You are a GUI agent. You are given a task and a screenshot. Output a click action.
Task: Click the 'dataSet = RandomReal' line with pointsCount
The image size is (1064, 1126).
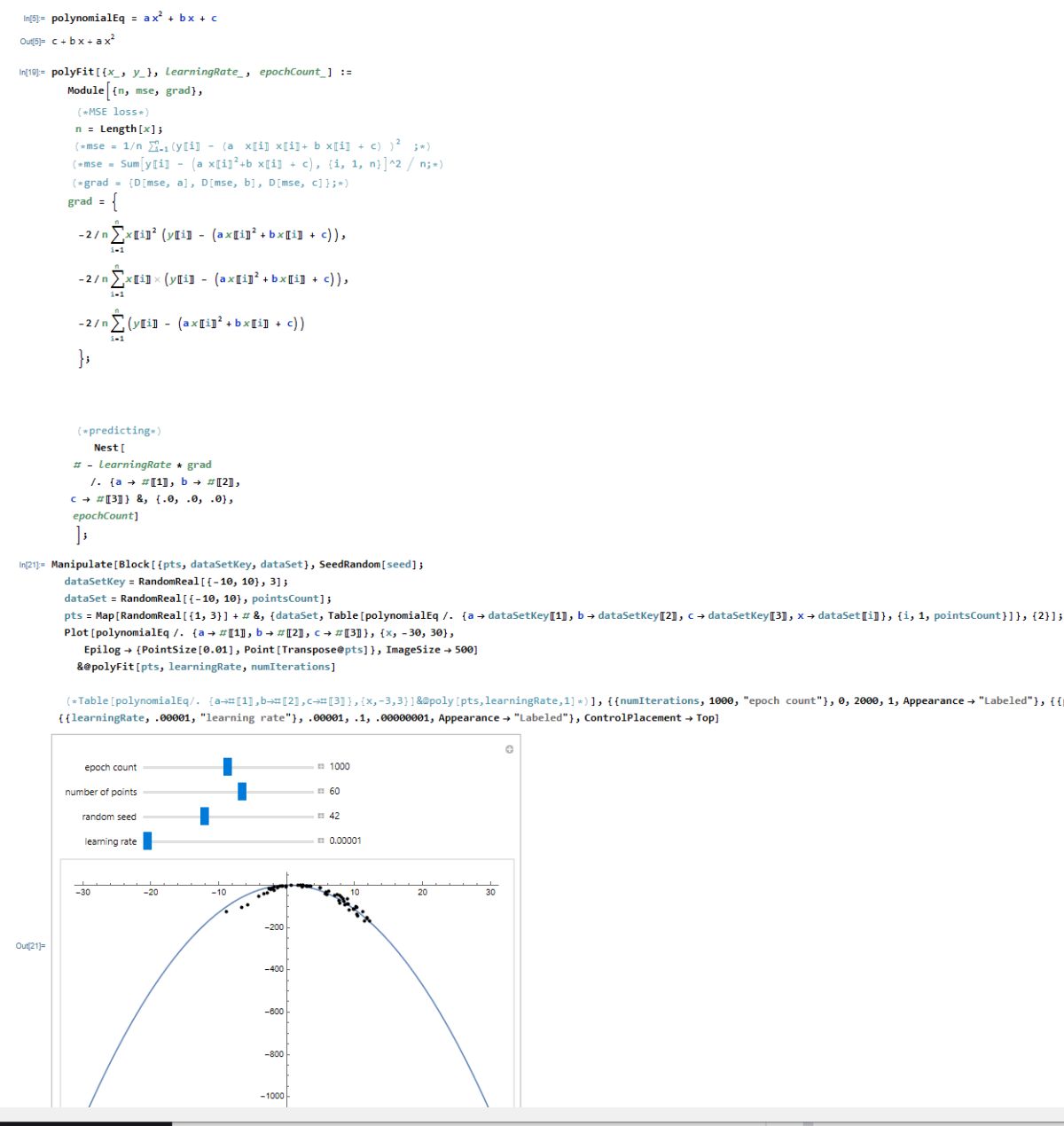[x=198, y=598]
